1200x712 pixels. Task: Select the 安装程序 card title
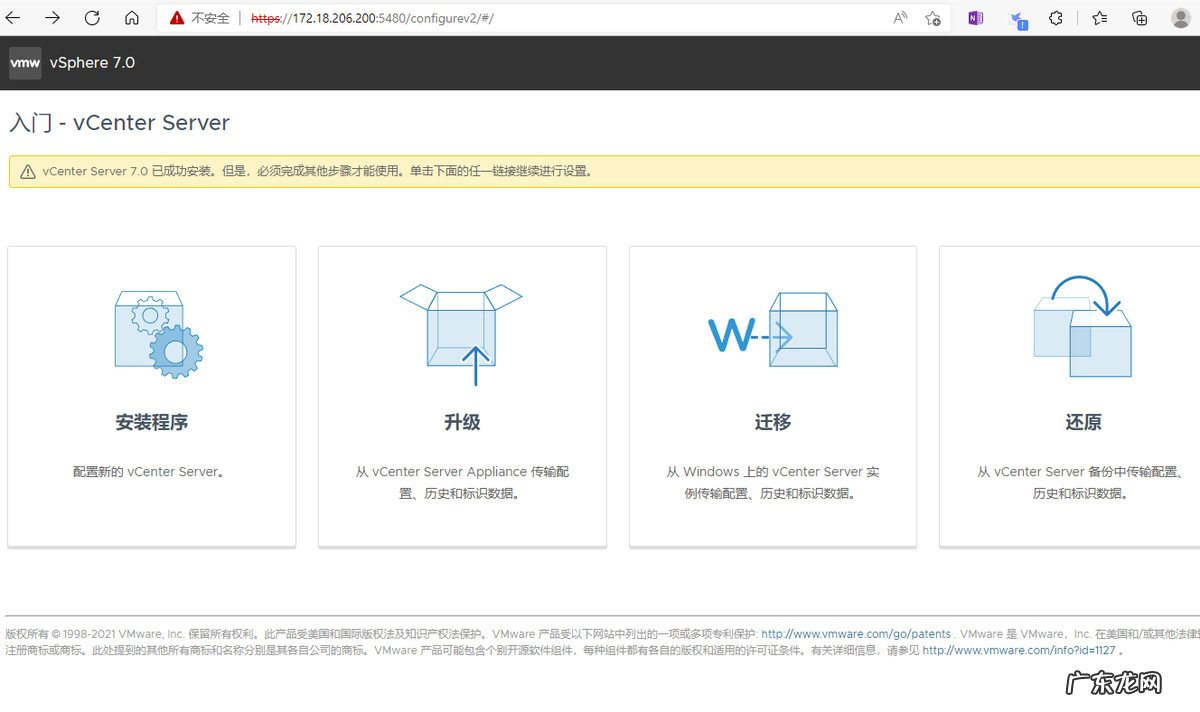[151, 422]
